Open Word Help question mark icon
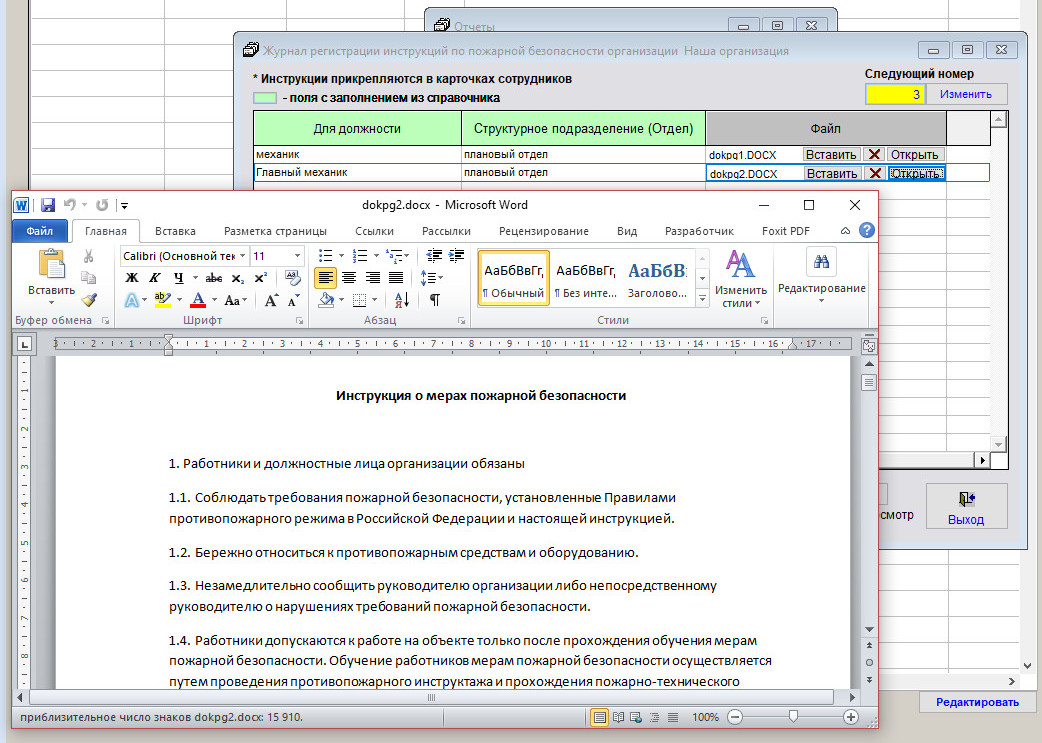 click(866, 231)
